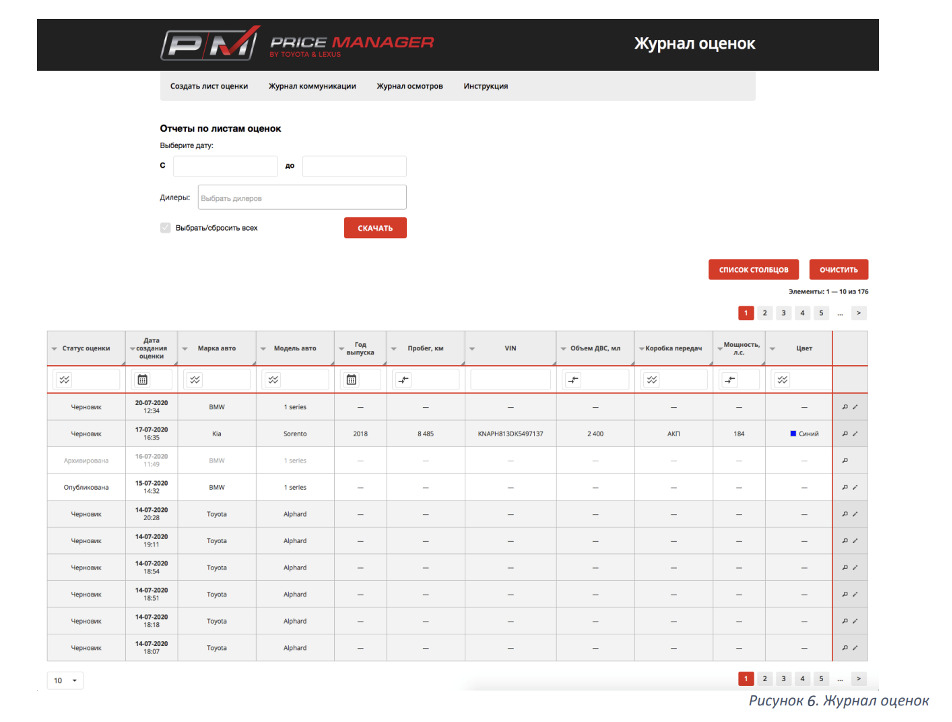The width and height of the screenshot is (952, 722).
Task: View the Alphard draft from 18:51
Action: click(x=845, y=594)
